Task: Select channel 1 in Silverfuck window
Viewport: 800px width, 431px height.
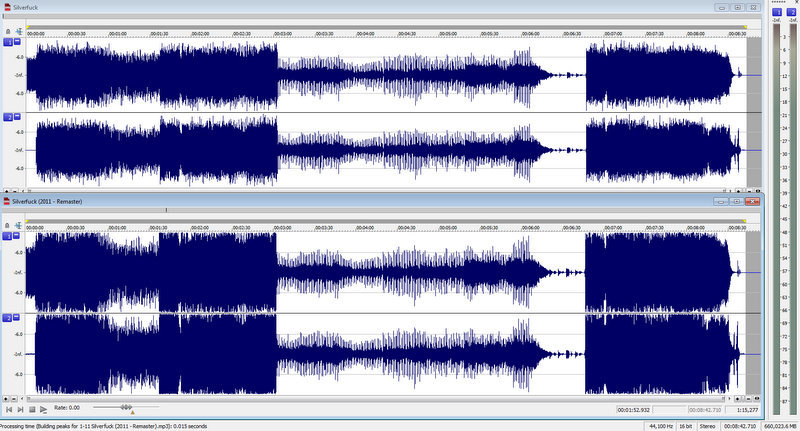Action: 8,42
